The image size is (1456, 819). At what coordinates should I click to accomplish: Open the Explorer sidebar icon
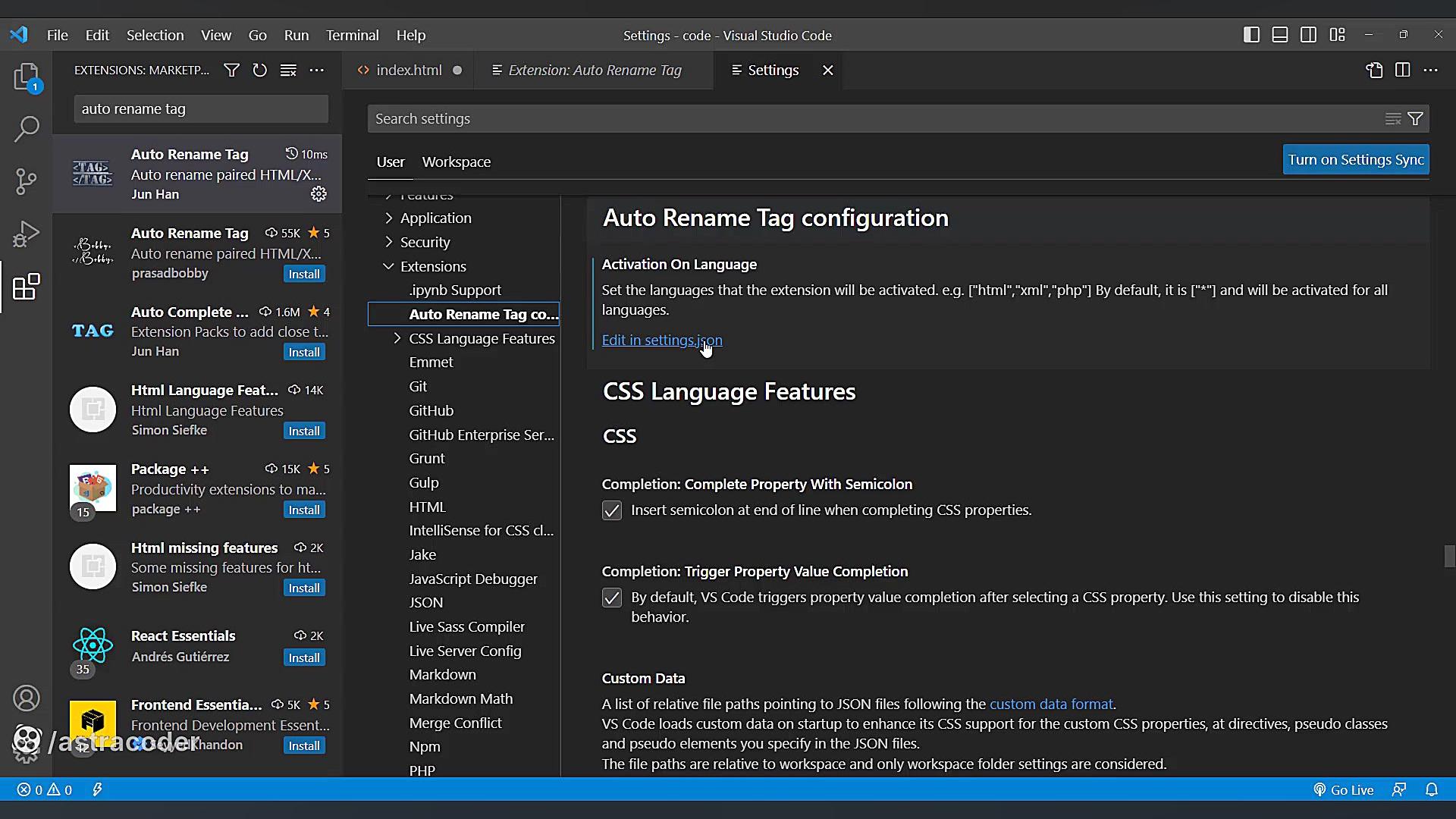(26, 77)
